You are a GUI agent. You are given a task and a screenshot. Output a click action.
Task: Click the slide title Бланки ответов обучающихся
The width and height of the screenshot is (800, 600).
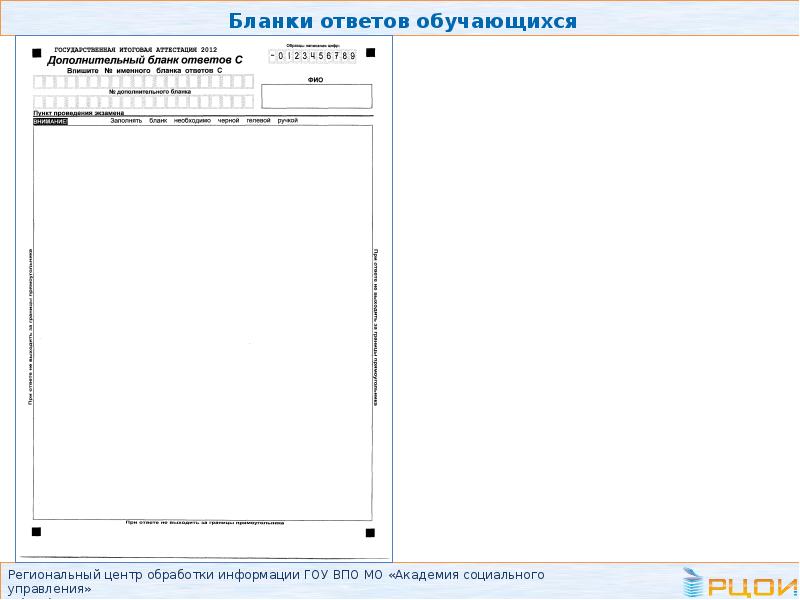(404, 21)
